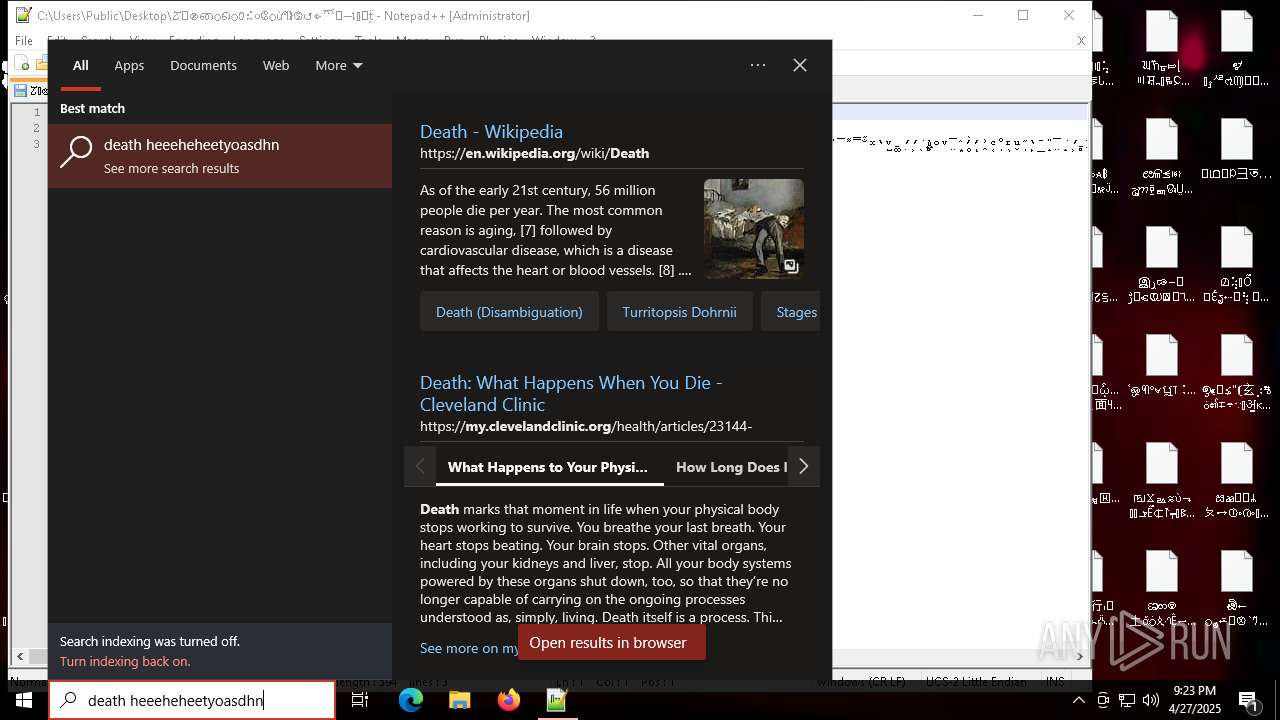Click the volume speaker tray icon
Viewport: 1280px width, 720px height.
point(1151,700)
